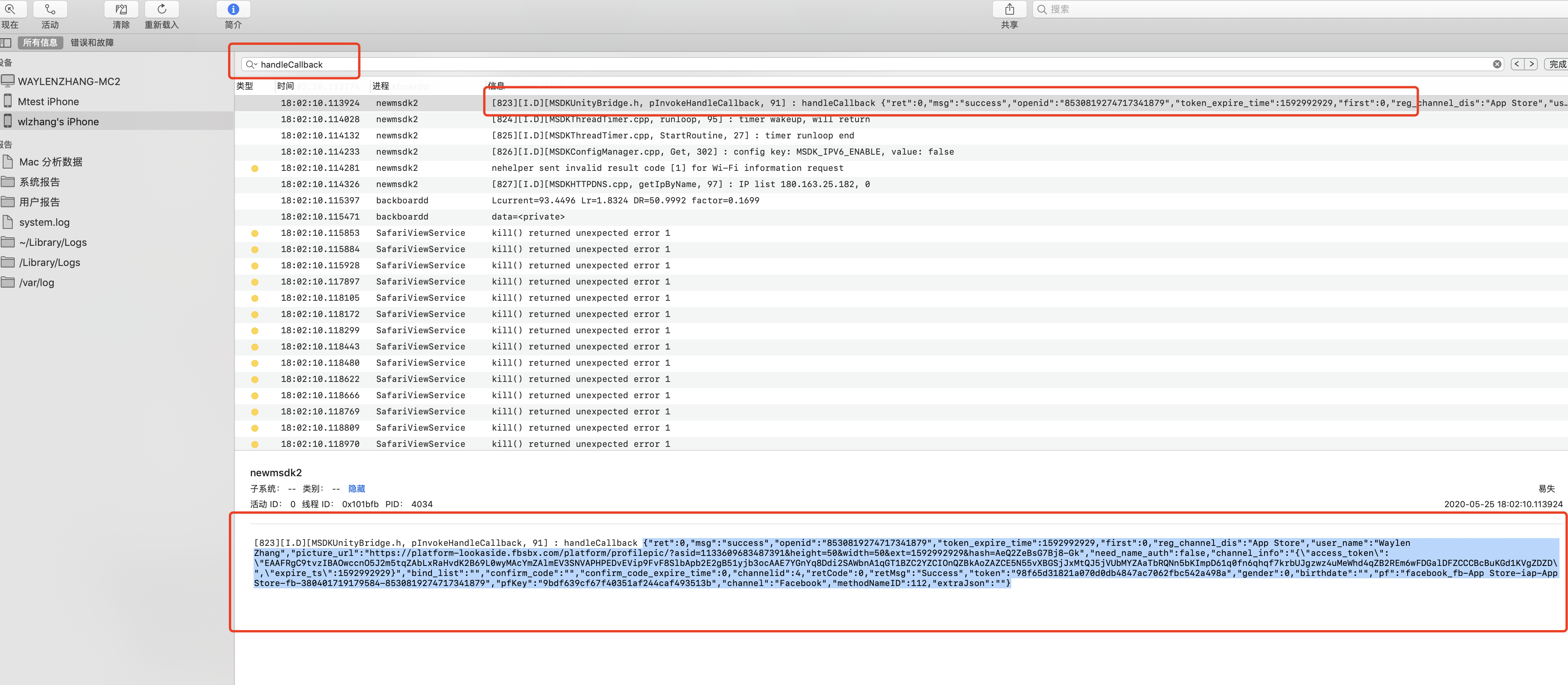Open find options magnifier dropdown
1568x685 pixels.
(251, 65)
